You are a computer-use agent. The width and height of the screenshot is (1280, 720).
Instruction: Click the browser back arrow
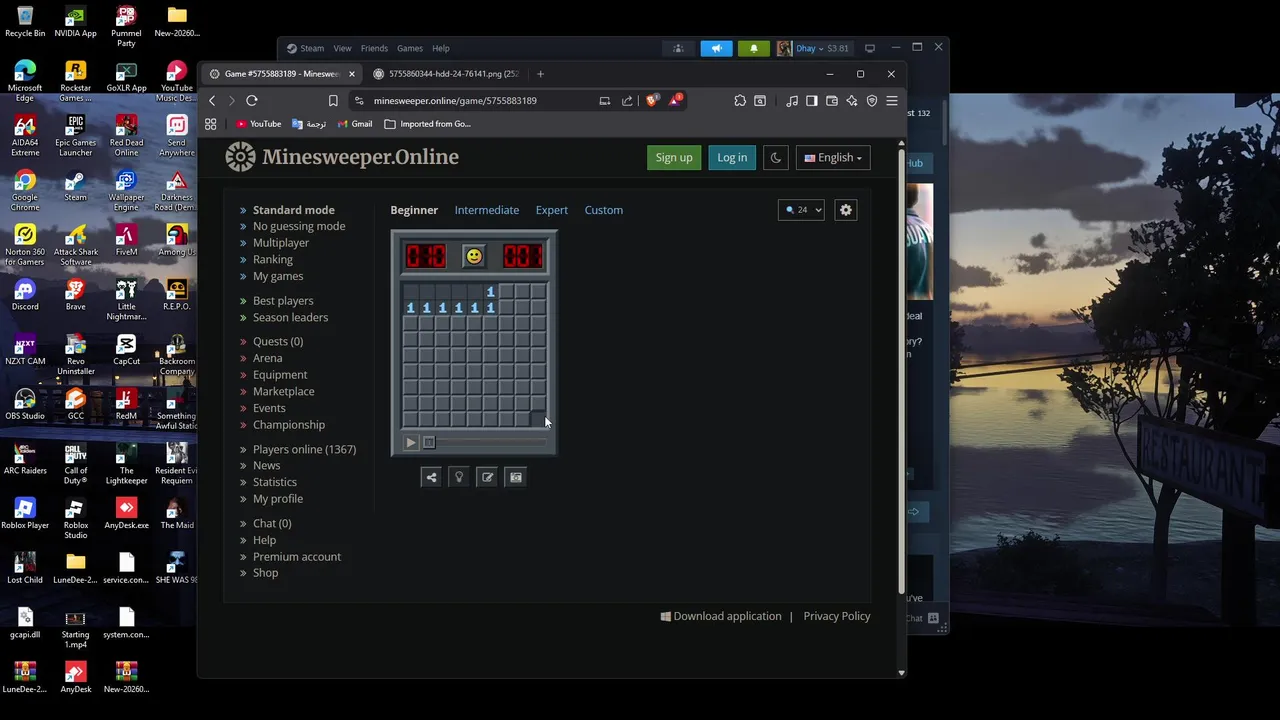click(x=212, y=101)
